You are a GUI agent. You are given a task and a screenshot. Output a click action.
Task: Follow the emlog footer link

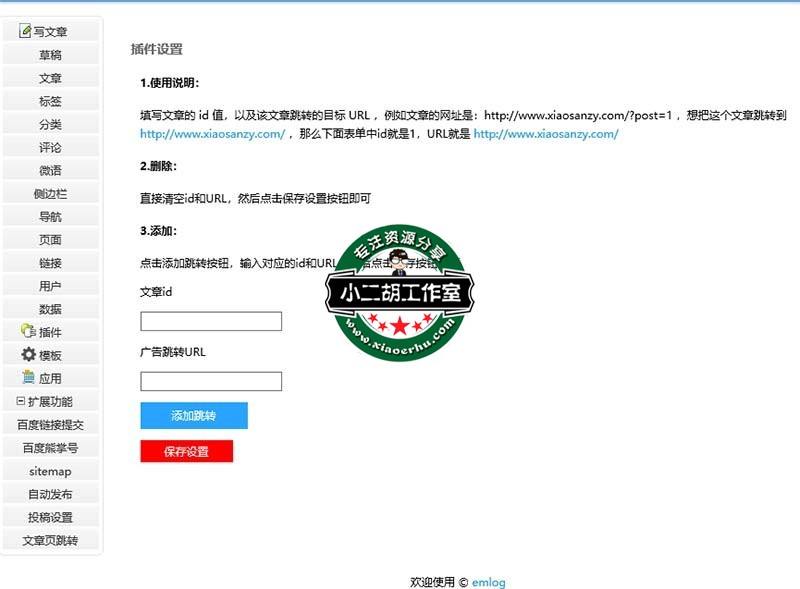pyautogui.click(x=489, y=582)
